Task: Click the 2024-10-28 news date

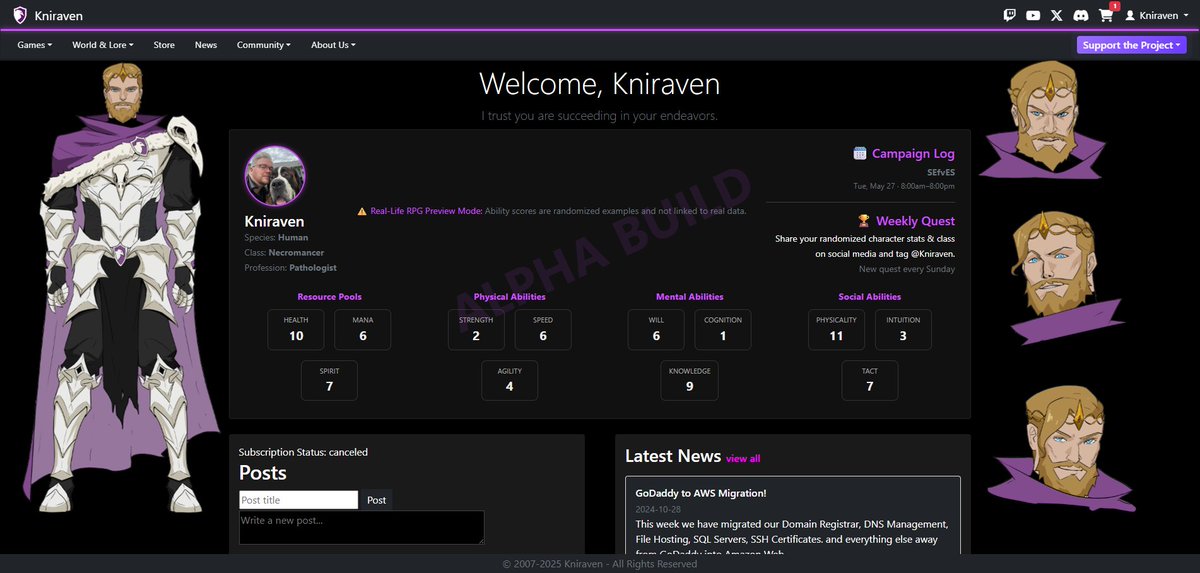Action: point(658,509)
